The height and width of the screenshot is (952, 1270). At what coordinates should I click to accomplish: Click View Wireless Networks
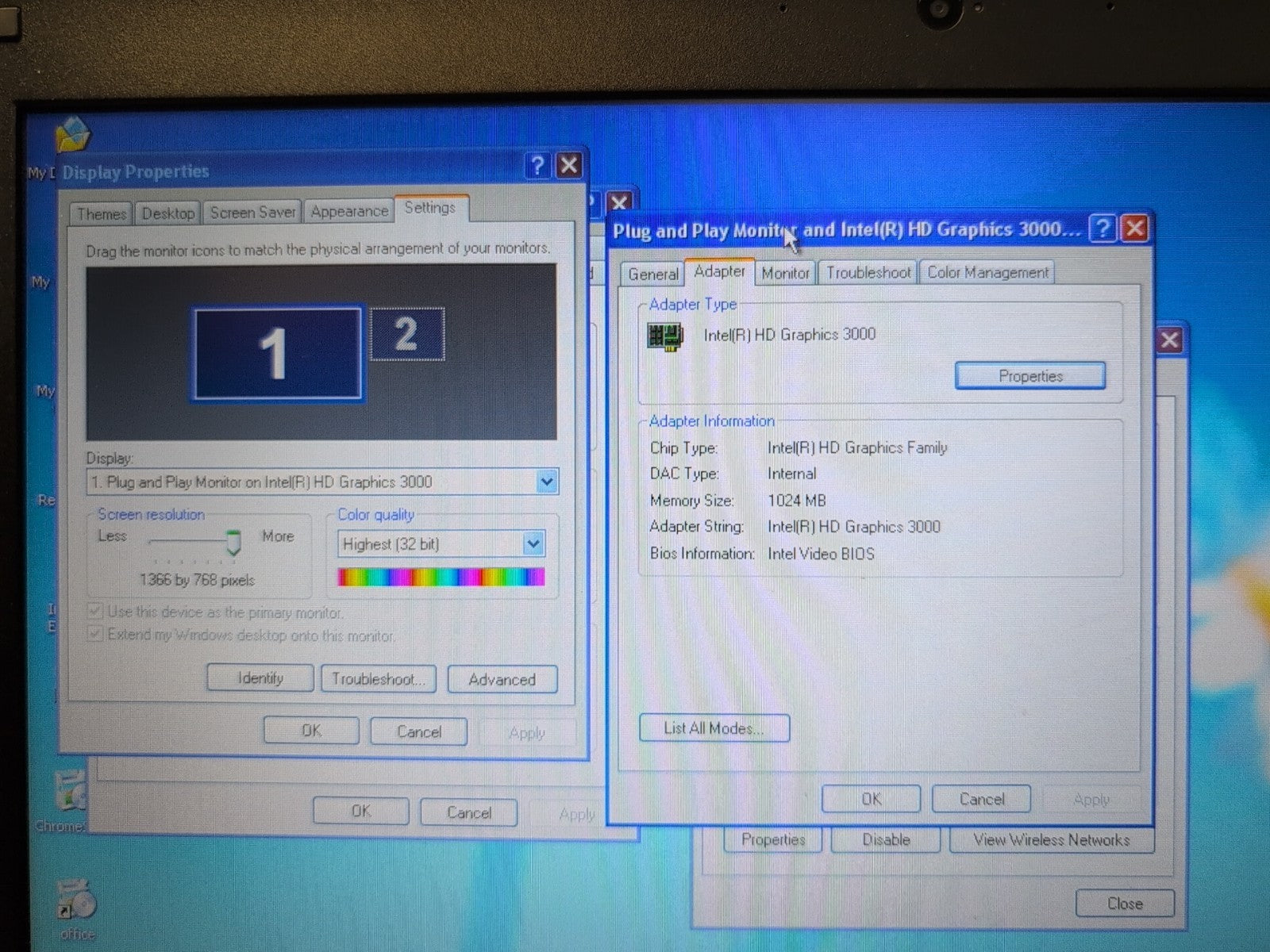point(1052,839)
